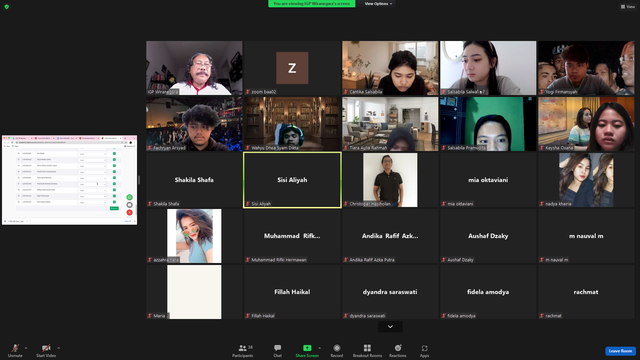640x360 pixels.
Task: Change layout with the View button
Action: (x=627, y=7)
